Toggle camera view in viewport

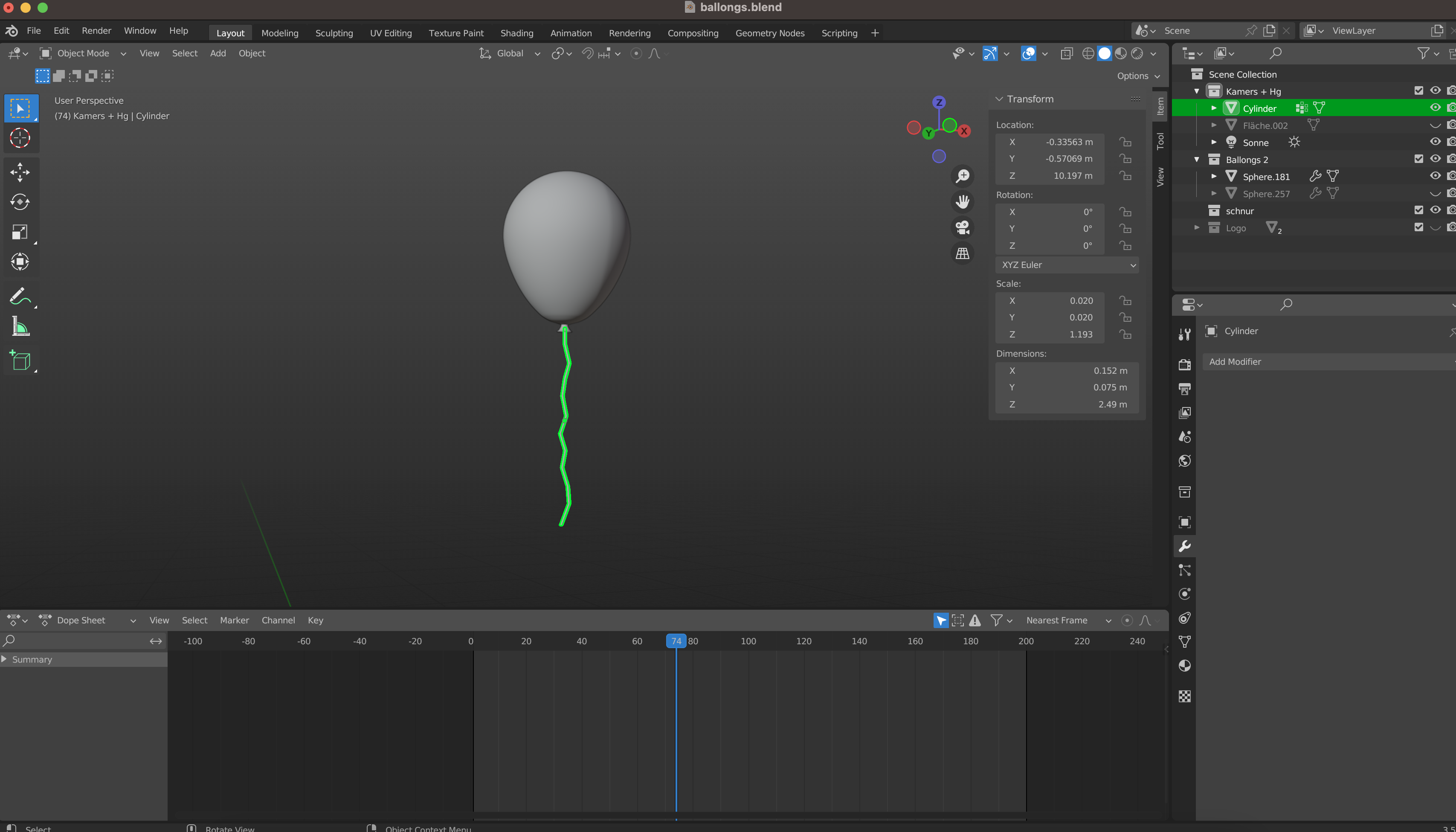pos(963,227)
